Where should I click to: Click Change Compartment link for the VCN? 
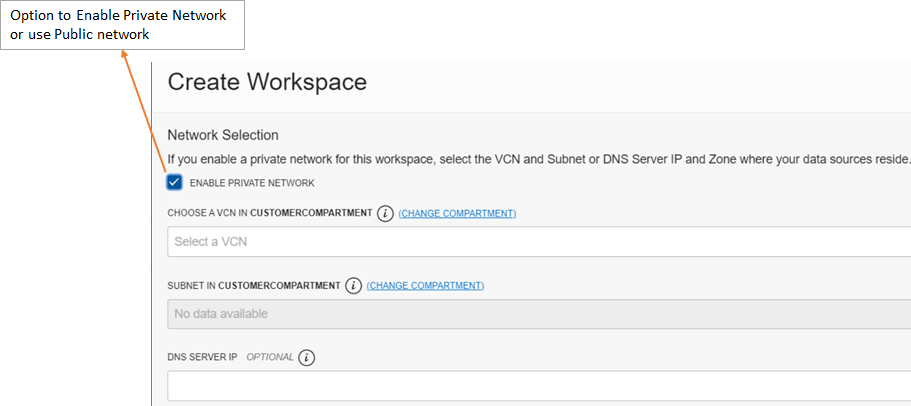(457, 214)
